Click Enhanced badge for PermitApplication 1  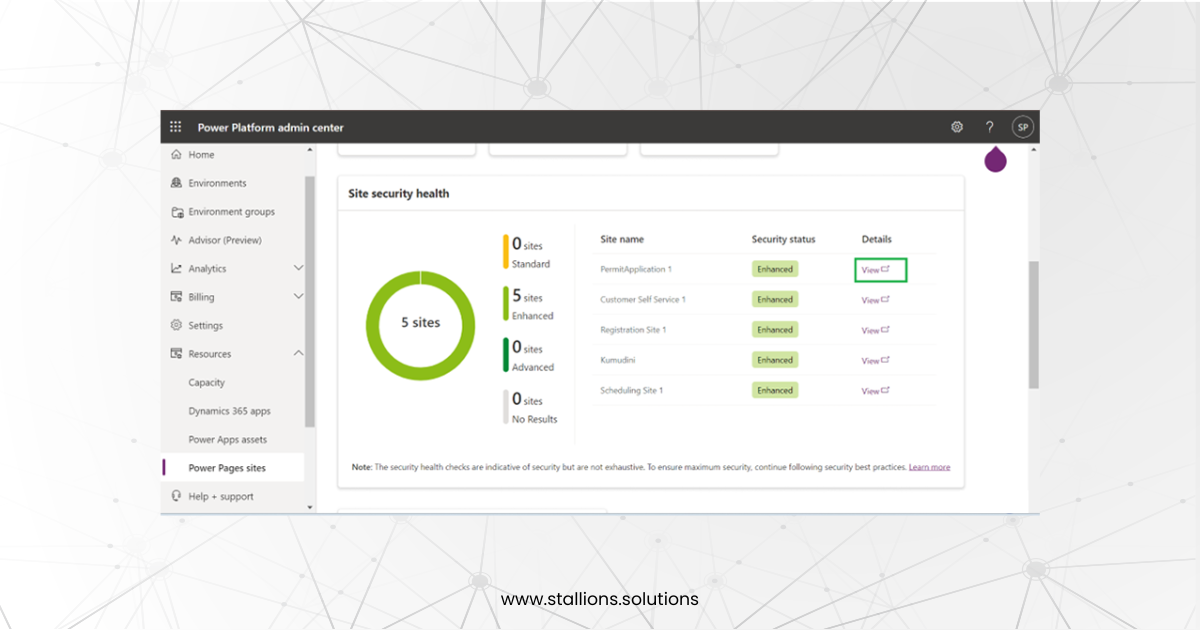click(x=775, y=269)
